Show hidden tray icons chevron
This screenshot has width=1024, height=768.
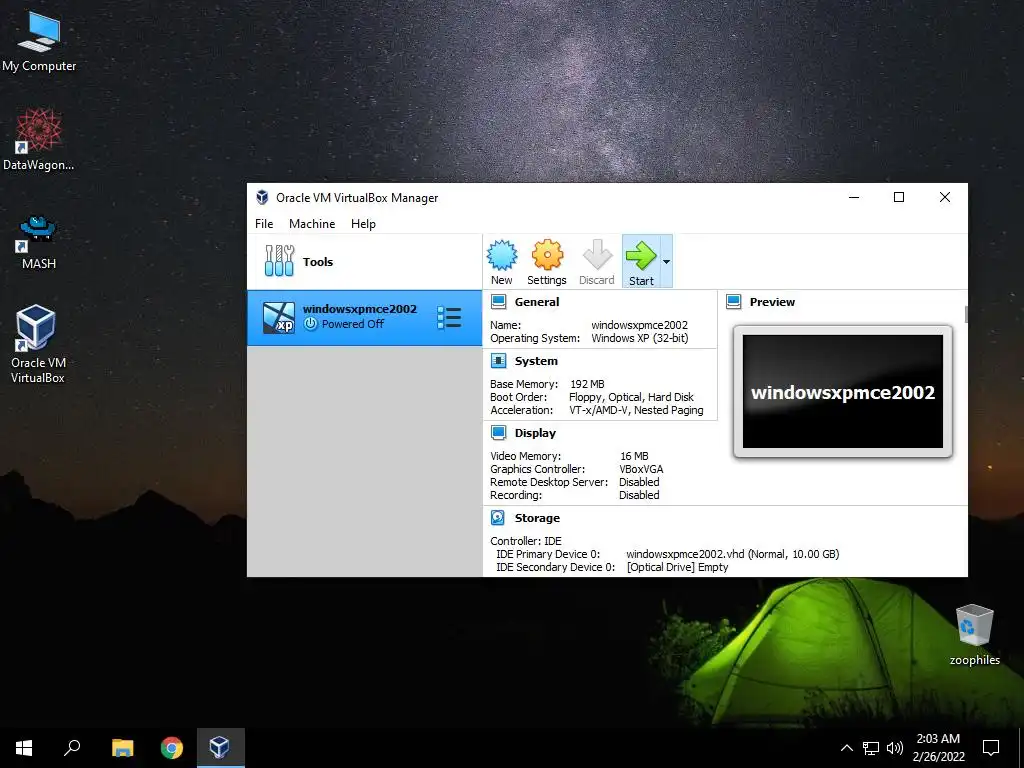(846, 748)
